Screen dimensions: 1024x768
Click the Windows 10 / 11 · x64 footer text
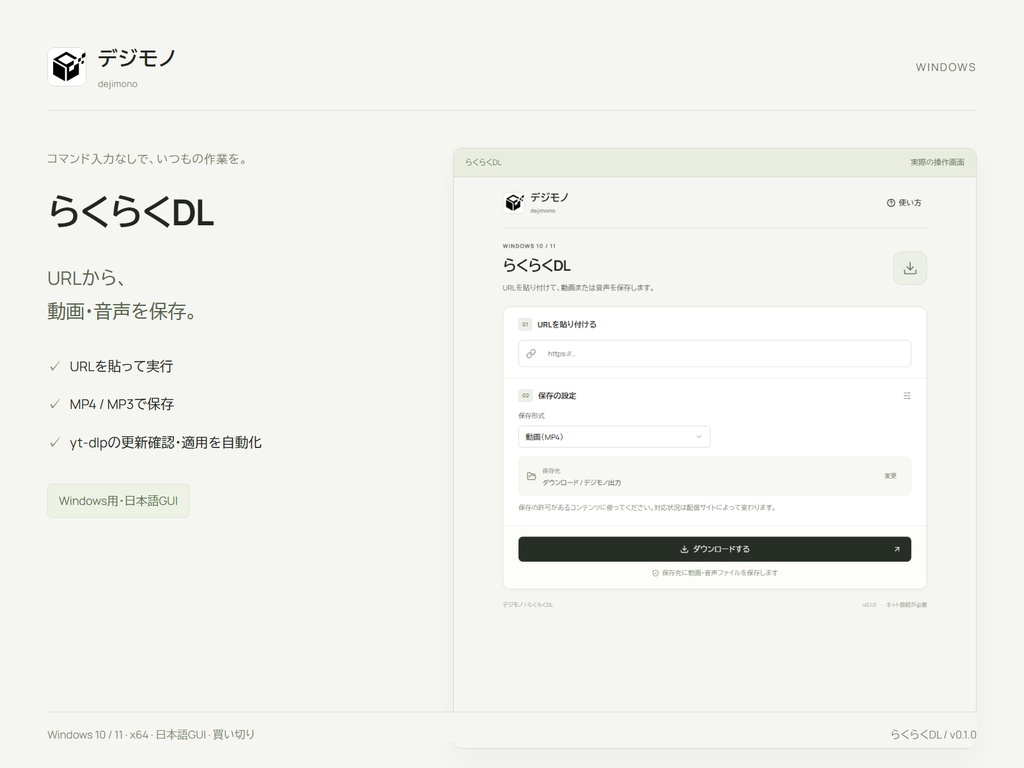tap(151, 735)
